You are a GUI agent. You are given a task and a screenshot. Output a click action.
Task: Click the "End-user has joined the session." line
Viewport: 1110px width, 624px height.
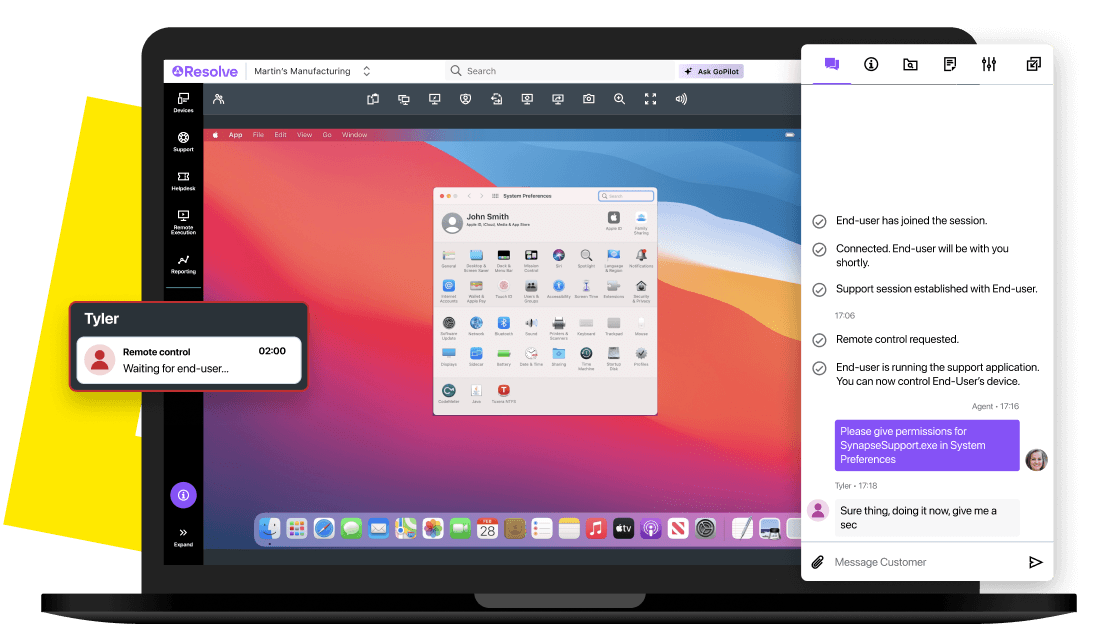click(x=911, y=220)
